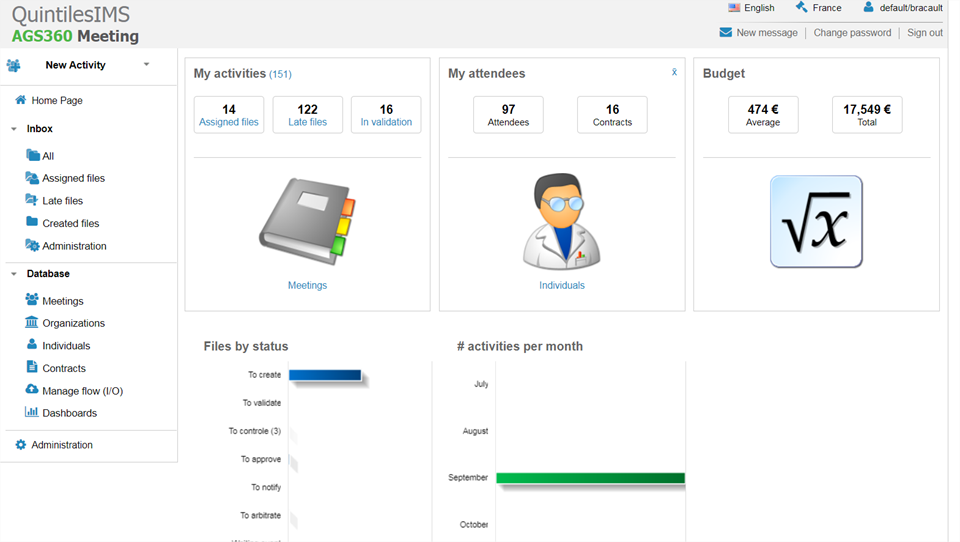The height and width of the screenshot is (542, 960).
Task: Open 122 Late files tile
Action: (307, 115)
